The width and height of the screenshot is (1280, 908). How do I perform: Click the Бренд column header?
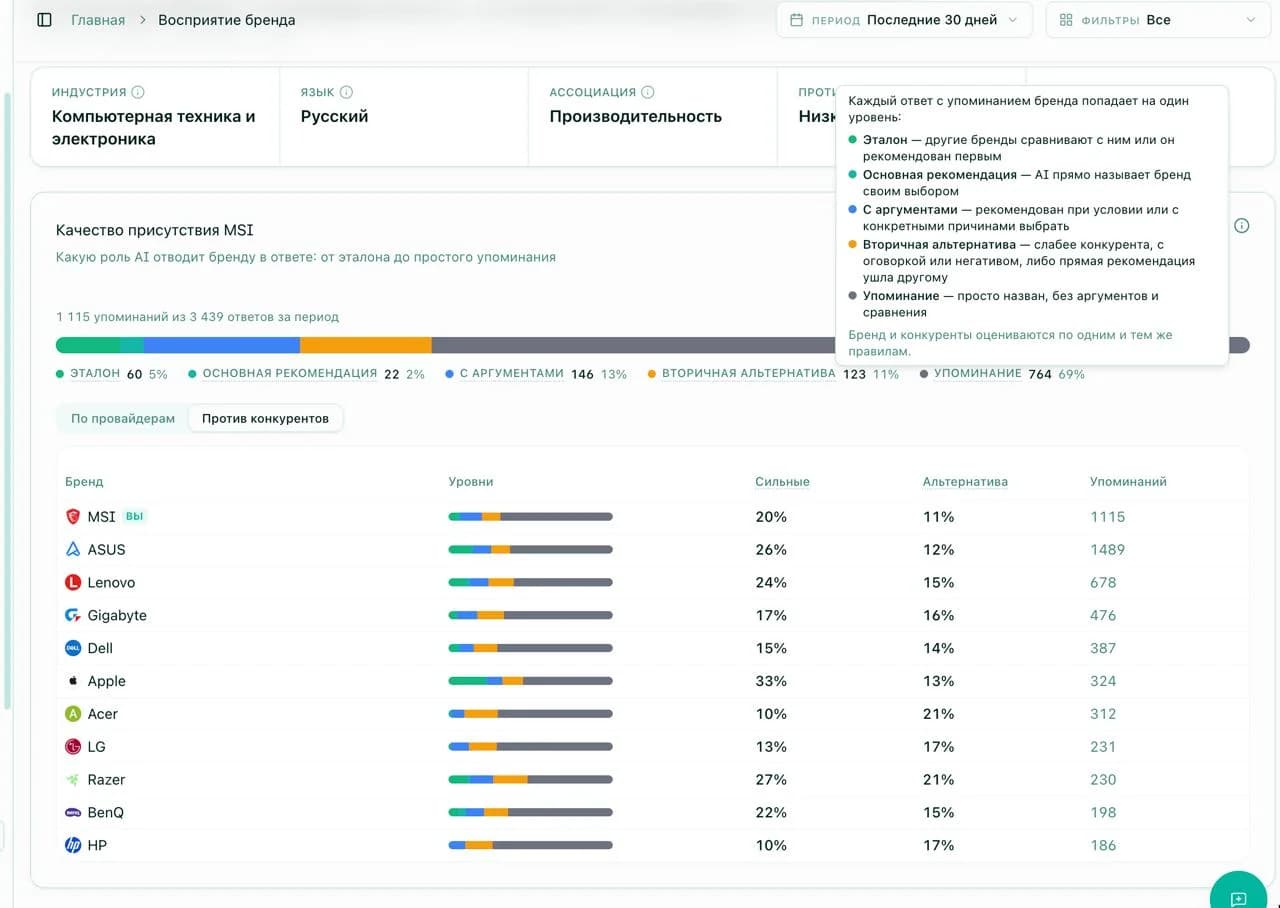84,482
